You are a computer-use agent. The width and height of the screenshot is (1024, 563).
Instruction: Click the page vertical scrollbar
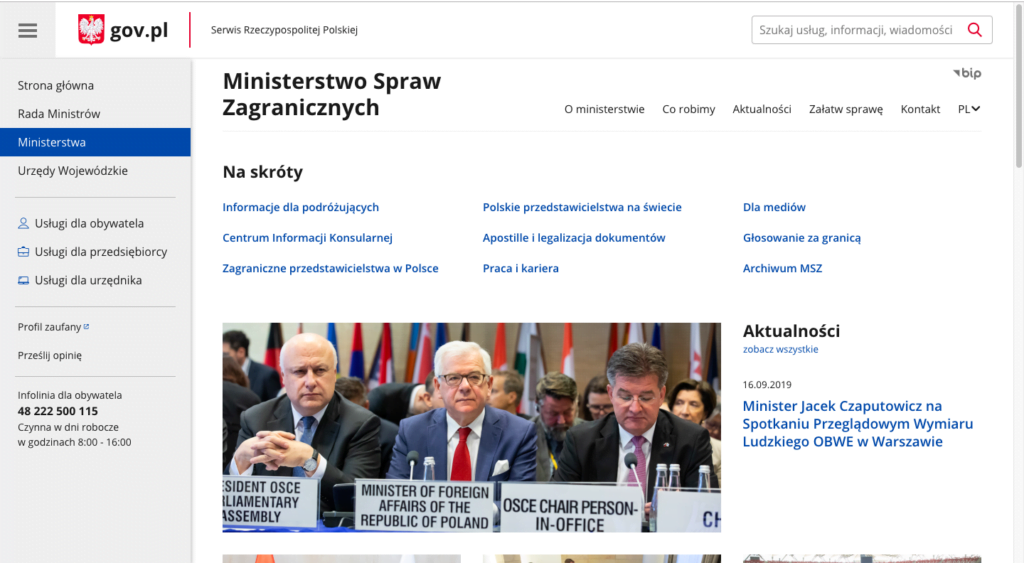(1018, 85)
